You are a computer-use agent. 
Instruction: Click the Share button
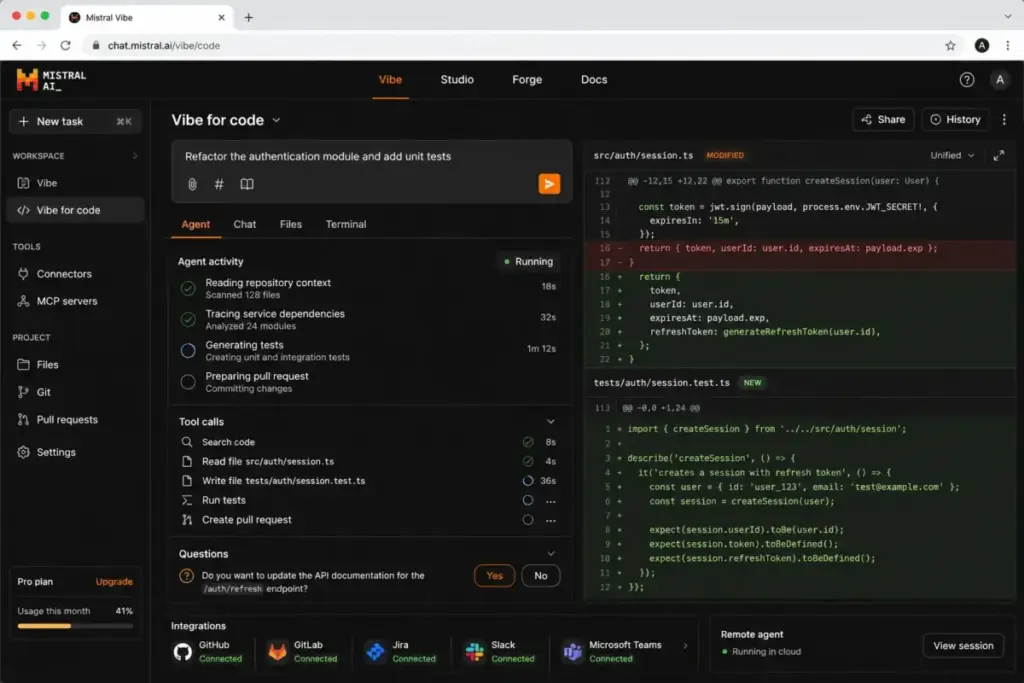click(883, 119)
